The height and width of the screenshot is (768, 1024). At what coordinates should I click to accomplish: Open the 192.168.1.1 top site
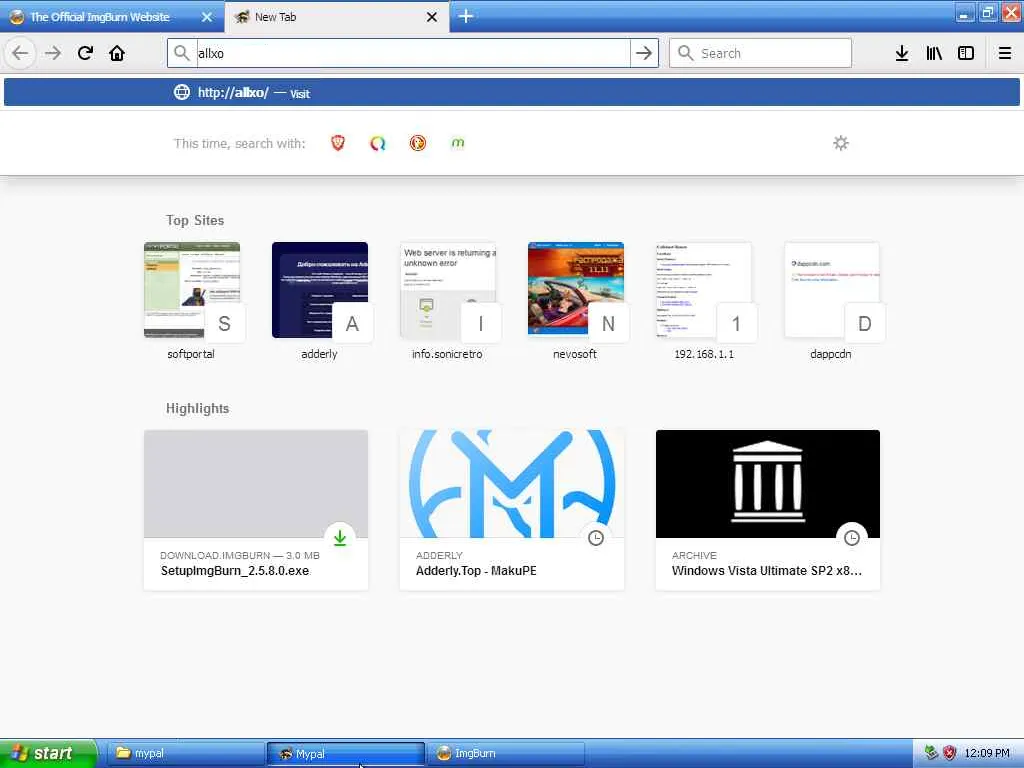point(704,301)
